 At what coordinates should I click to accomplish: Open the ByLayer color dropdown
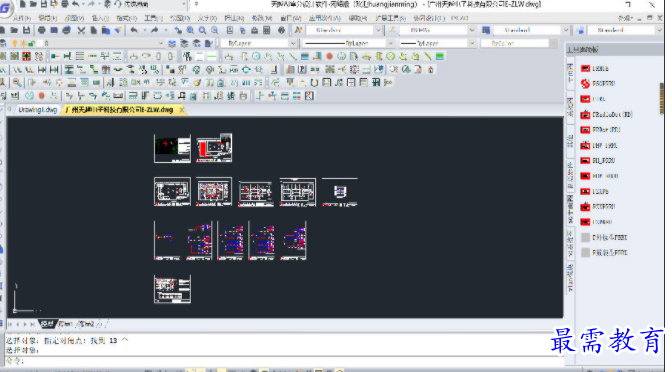(x=258, y=43)
